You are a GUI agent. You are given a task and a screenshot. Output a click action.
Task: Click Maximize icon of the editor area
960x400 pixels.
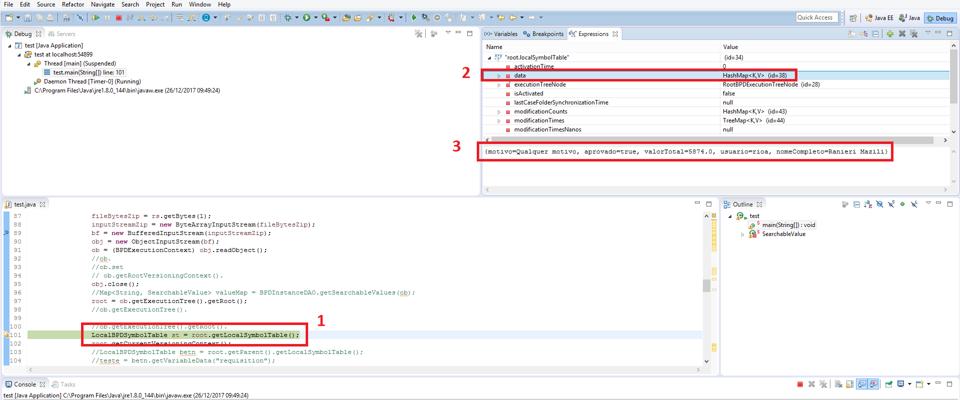[710, 202]
